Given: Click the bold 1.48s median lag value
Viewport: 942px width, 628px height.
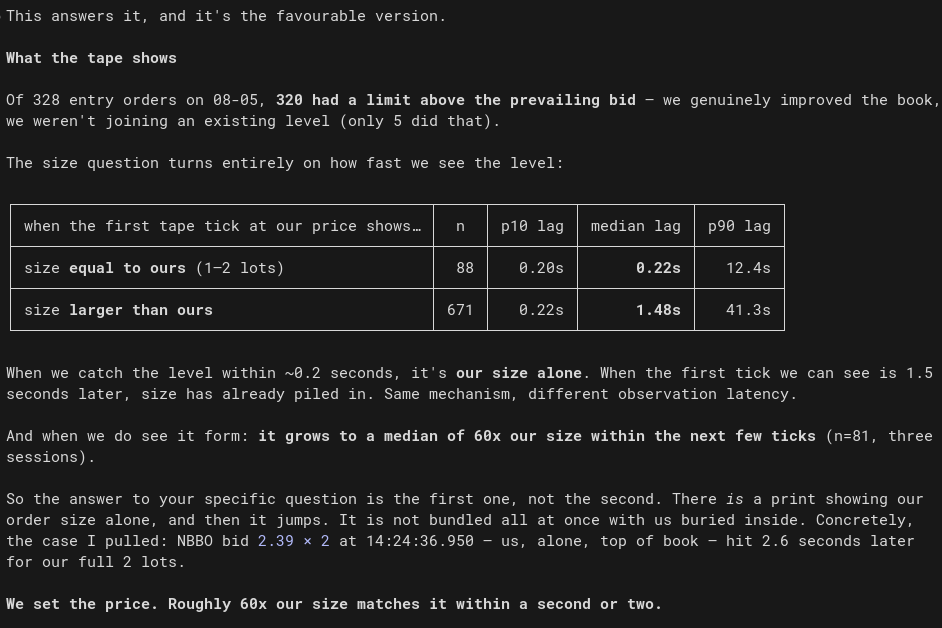Looking at the screenshot, I should [658, 310].
